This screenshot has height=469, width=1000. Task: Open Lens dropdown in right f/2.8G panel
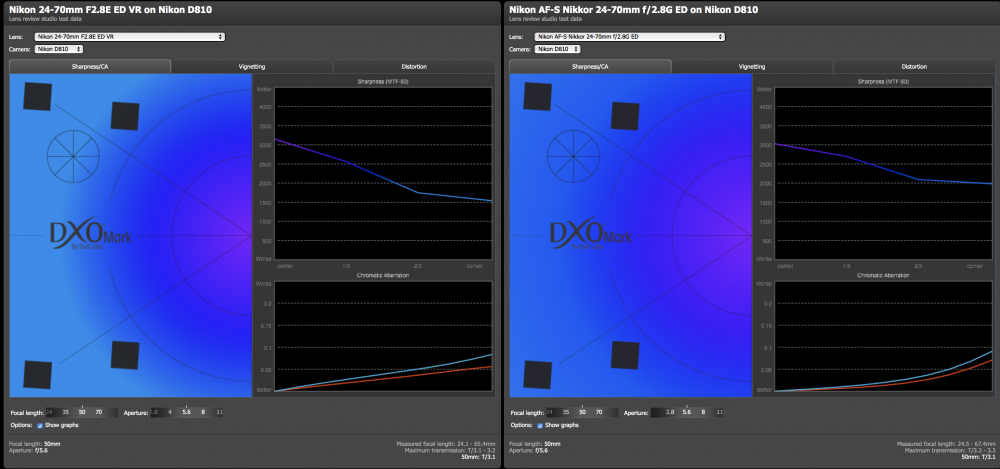tap(629, 37)
